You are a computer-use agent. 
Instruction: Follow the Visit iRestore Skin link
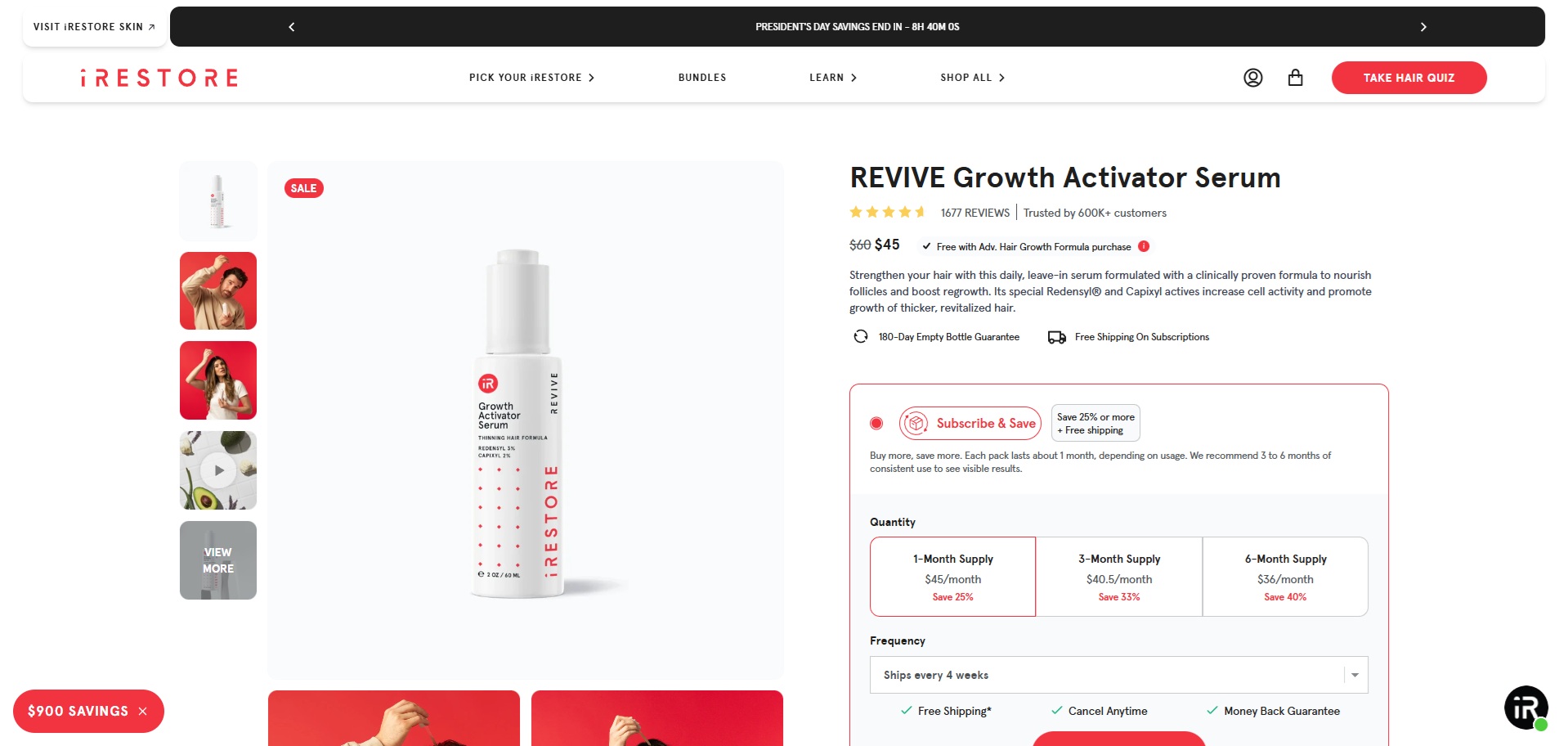coord(94,27)
